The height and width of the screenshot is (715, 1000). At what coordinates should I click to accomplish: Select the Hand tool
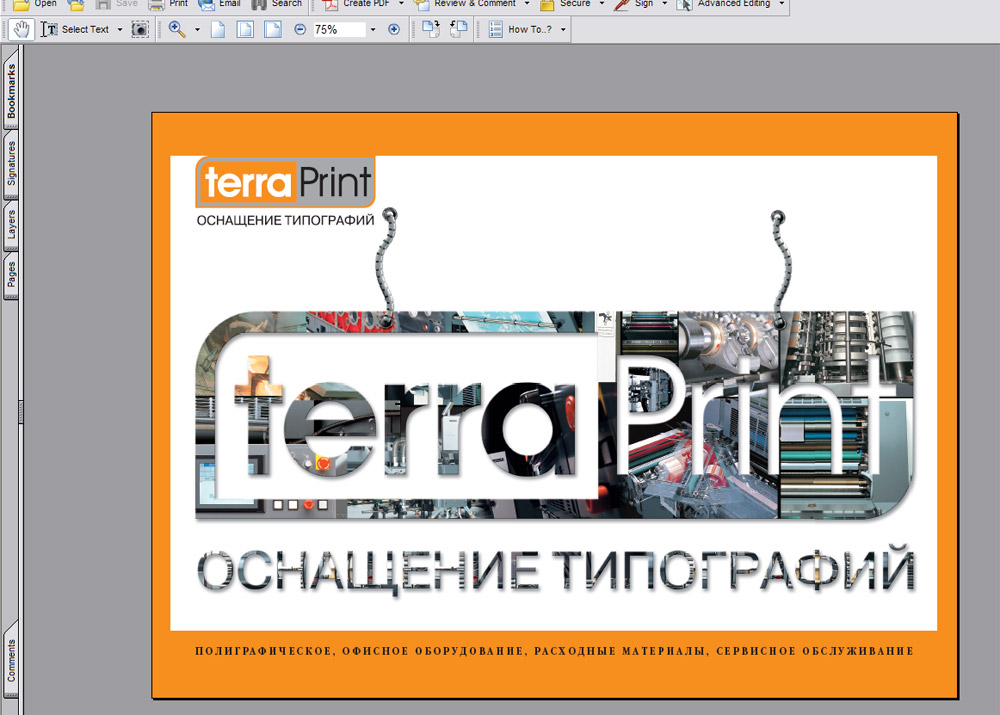tap(22, 29)
